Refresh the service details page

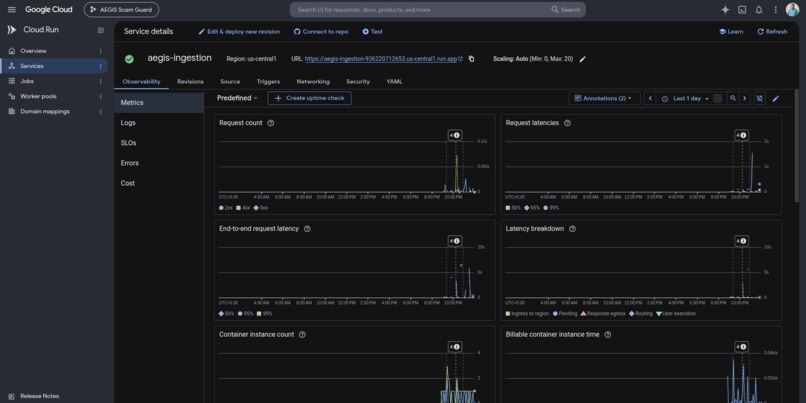(x=772, y=31)
